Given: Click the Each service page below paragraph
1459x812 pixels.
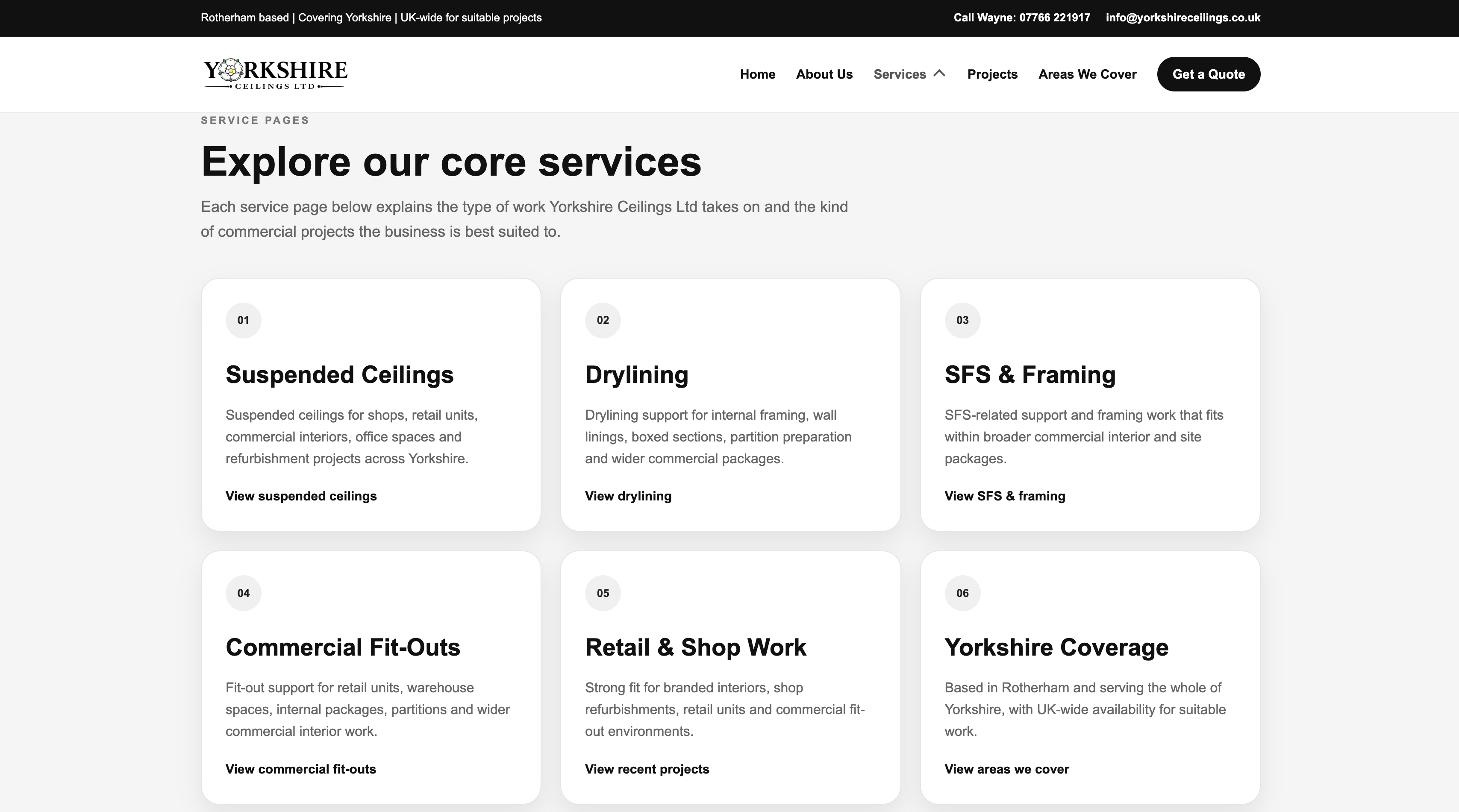Looking at the screenshot, I should [524, 219].
